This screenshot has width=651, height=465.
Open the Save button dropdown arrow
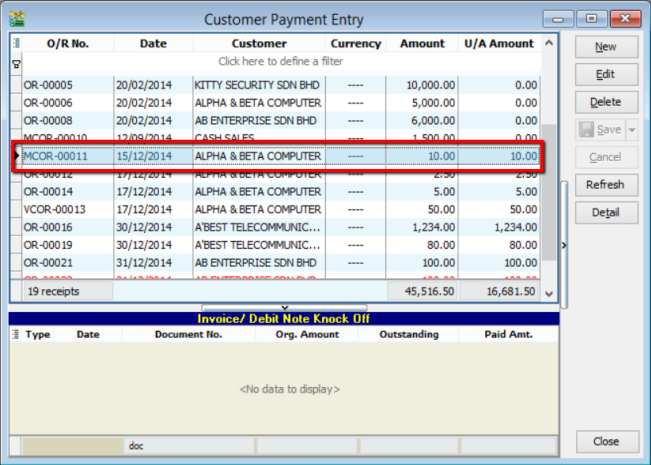pyautogui.click(x=631, y=130)
